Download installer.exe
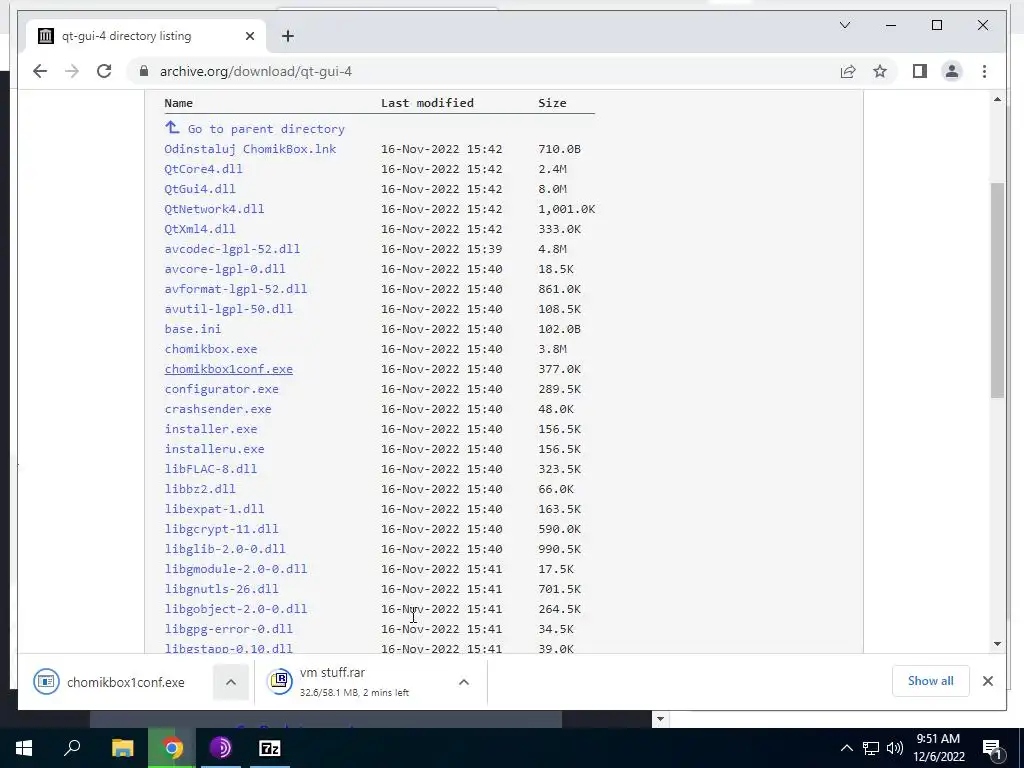This screenshot has height=768, width=1024. pos(210,429)
